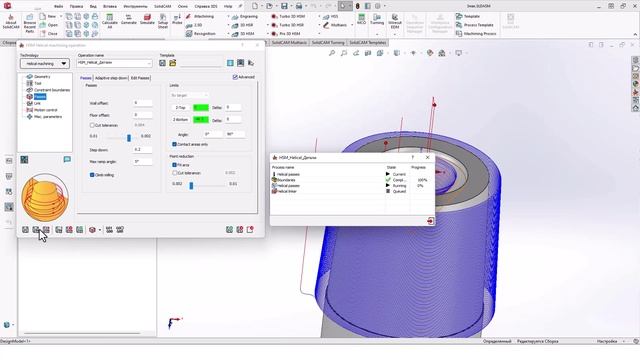This screenshot has height=360, width=640.
Task: Click Calculate All in the SolidCAM ribbon
Action: click(x=109, y=21)
